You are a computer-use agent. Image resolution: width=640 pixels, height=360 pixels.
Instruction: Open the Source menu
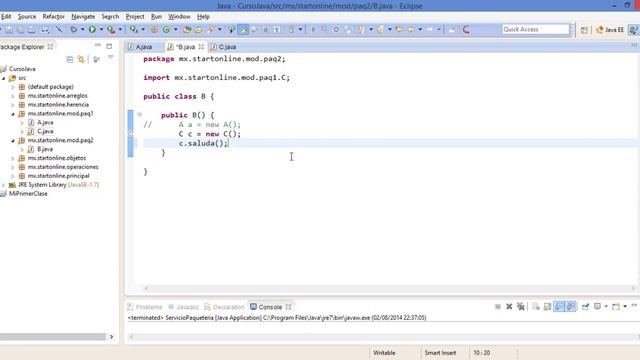pyautogui.click(x=27, y=16)
